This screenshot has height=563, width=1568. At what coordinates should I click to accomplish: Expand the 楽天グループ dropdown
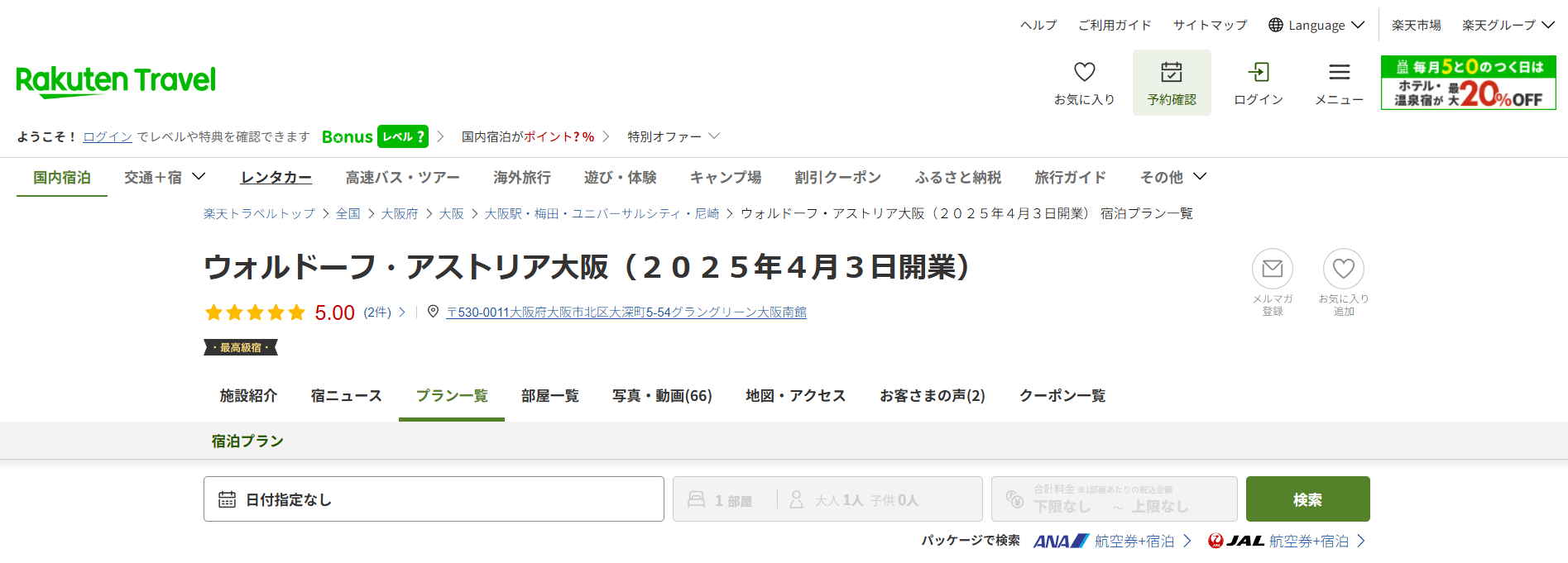1507,26
